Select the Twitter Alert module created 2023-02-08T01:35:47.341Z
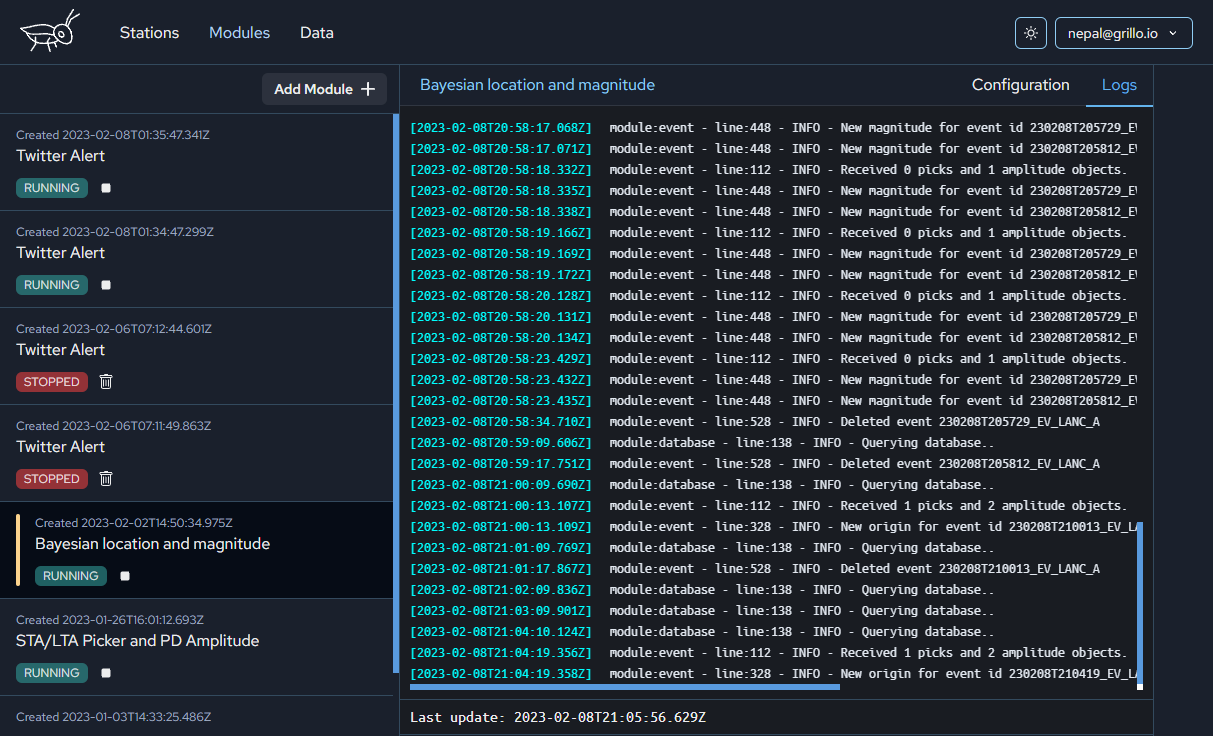This screenshot has width=1213, height=736. (196, 162)
